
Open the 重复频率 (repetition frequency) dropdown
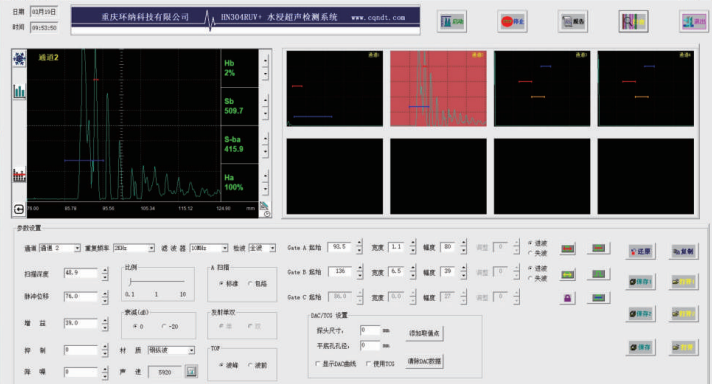(134, 248)
